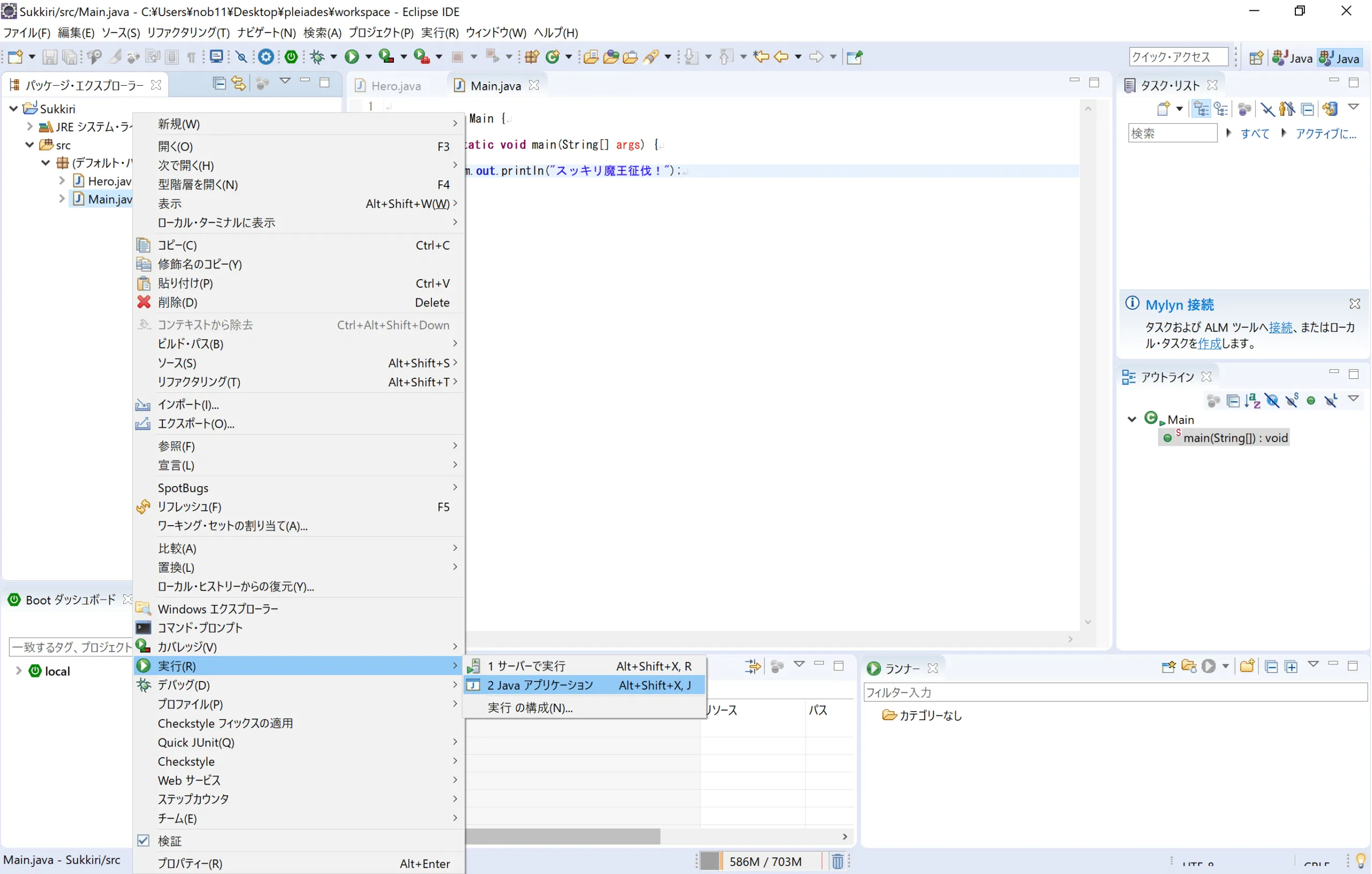Toggle Show Only My Tasks in Task List

pos(1287,109)
